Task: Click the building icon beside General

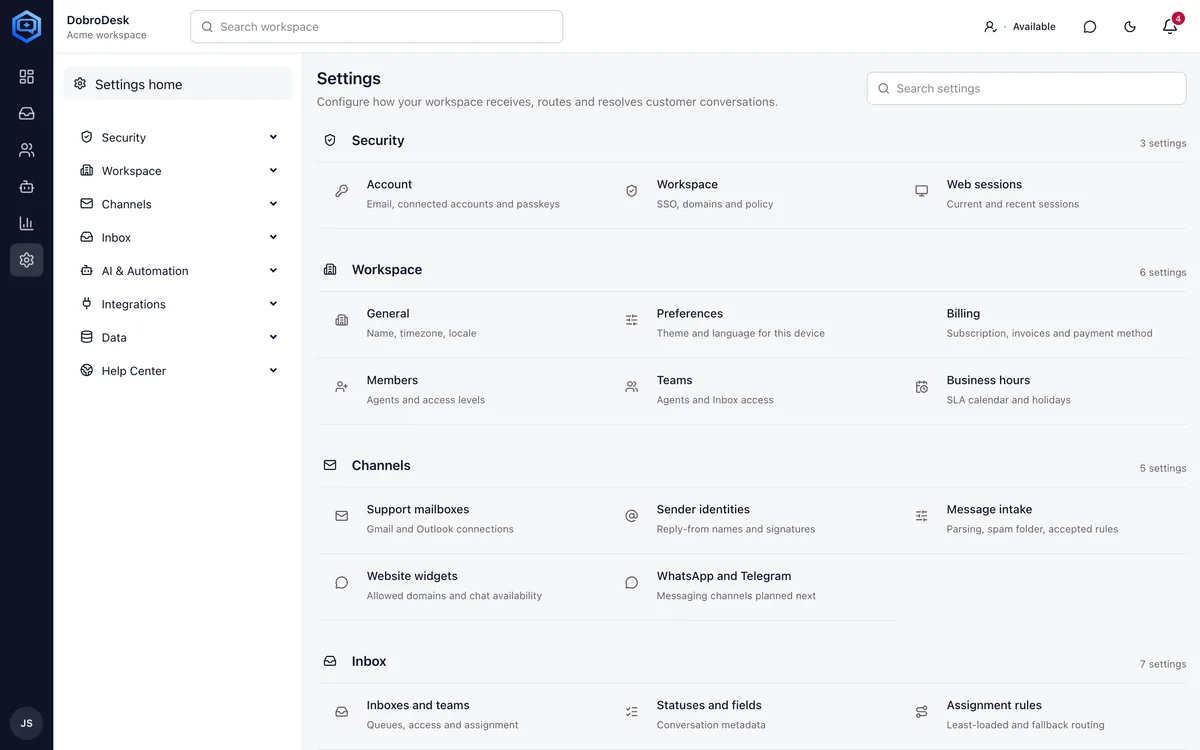Action: click(342, 320)
